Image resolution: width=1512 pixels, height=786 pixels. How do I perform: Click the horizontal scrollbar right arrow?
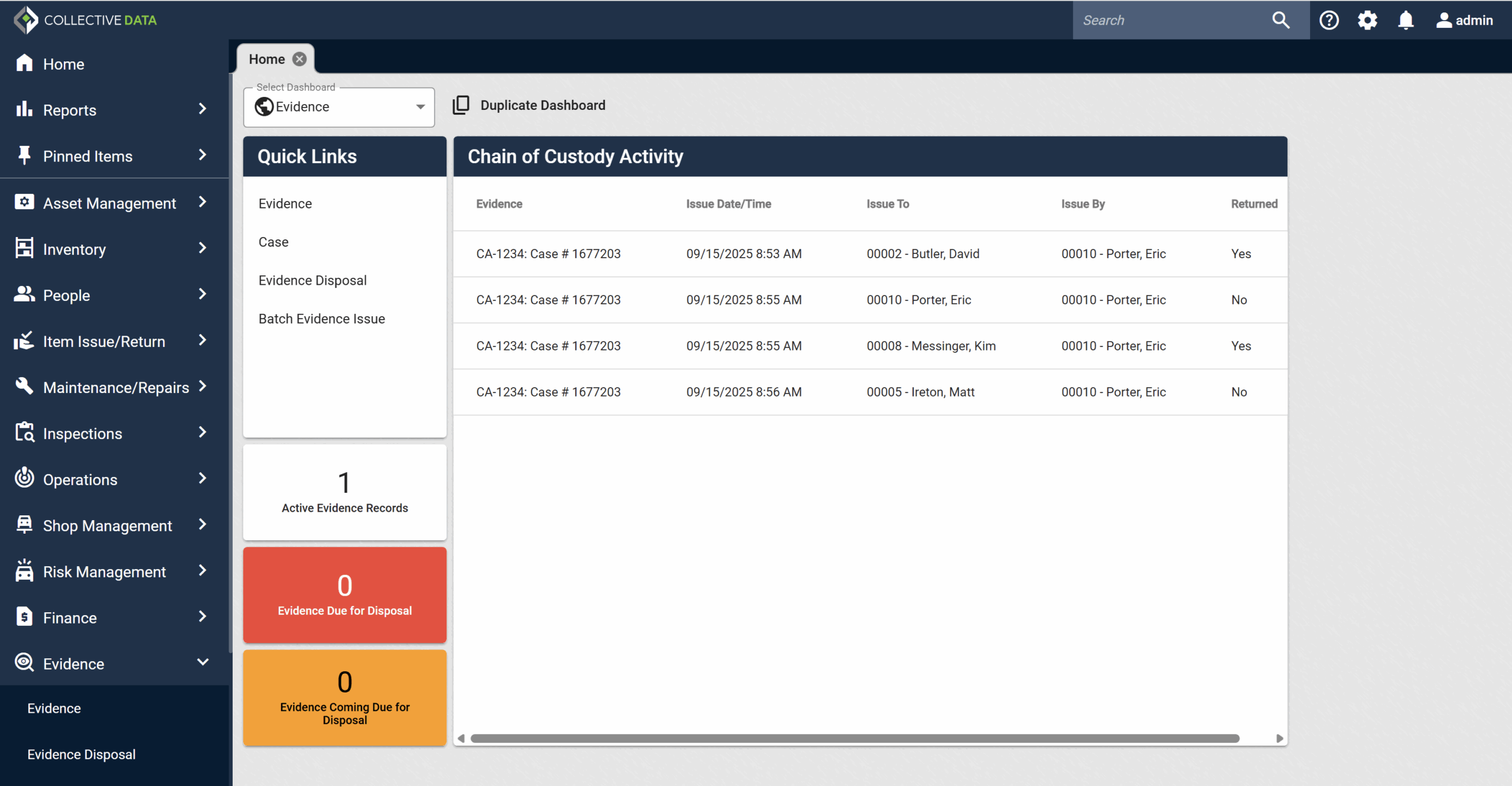tap(1279, 738)
